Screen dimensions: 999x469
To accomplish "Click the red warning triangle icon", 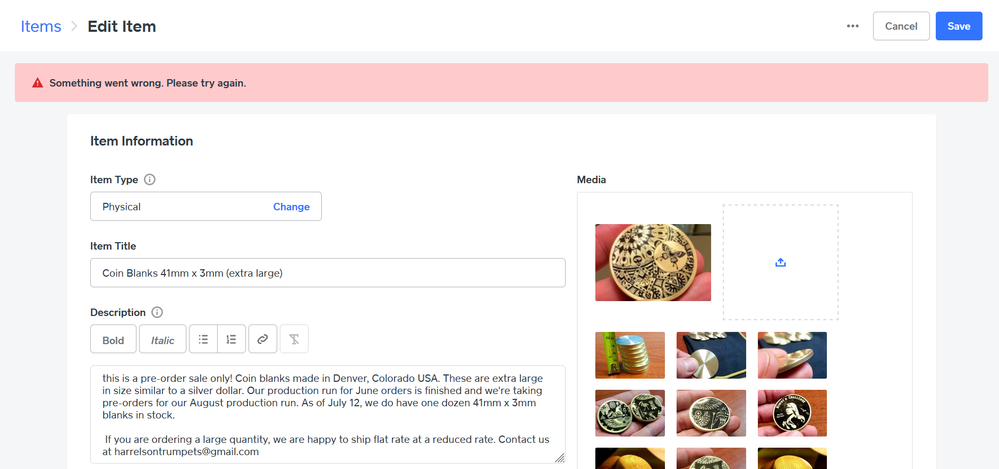I will [x=38, y=83].
